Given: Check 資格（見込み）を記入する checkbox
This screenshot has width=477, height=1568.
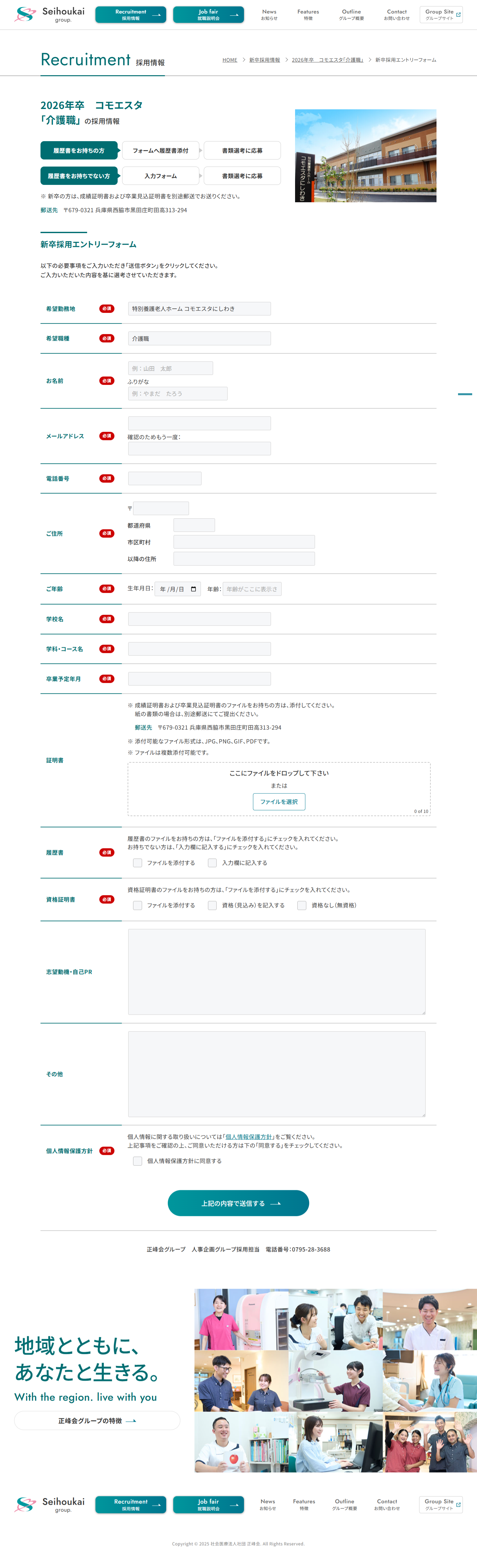Looking at the screenshot, I should [x=212, y=906].
